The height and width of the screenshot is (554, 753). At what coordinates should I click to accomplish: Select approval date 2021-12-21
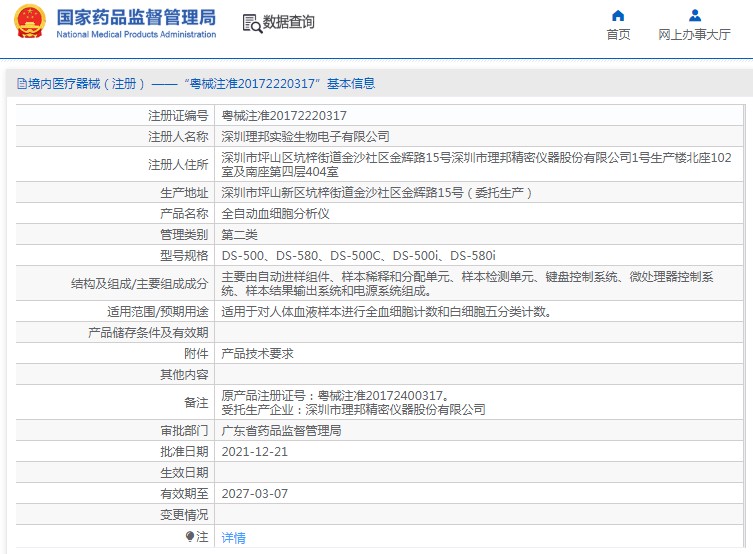point(255,452)
